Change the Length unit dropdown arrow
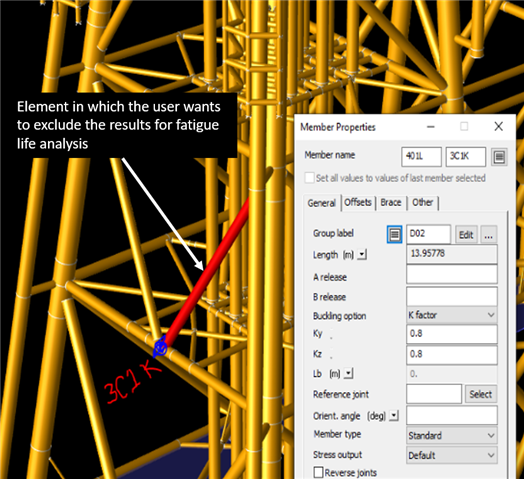The width and height of the screenshot is (524, 479). tap(362, 255)
